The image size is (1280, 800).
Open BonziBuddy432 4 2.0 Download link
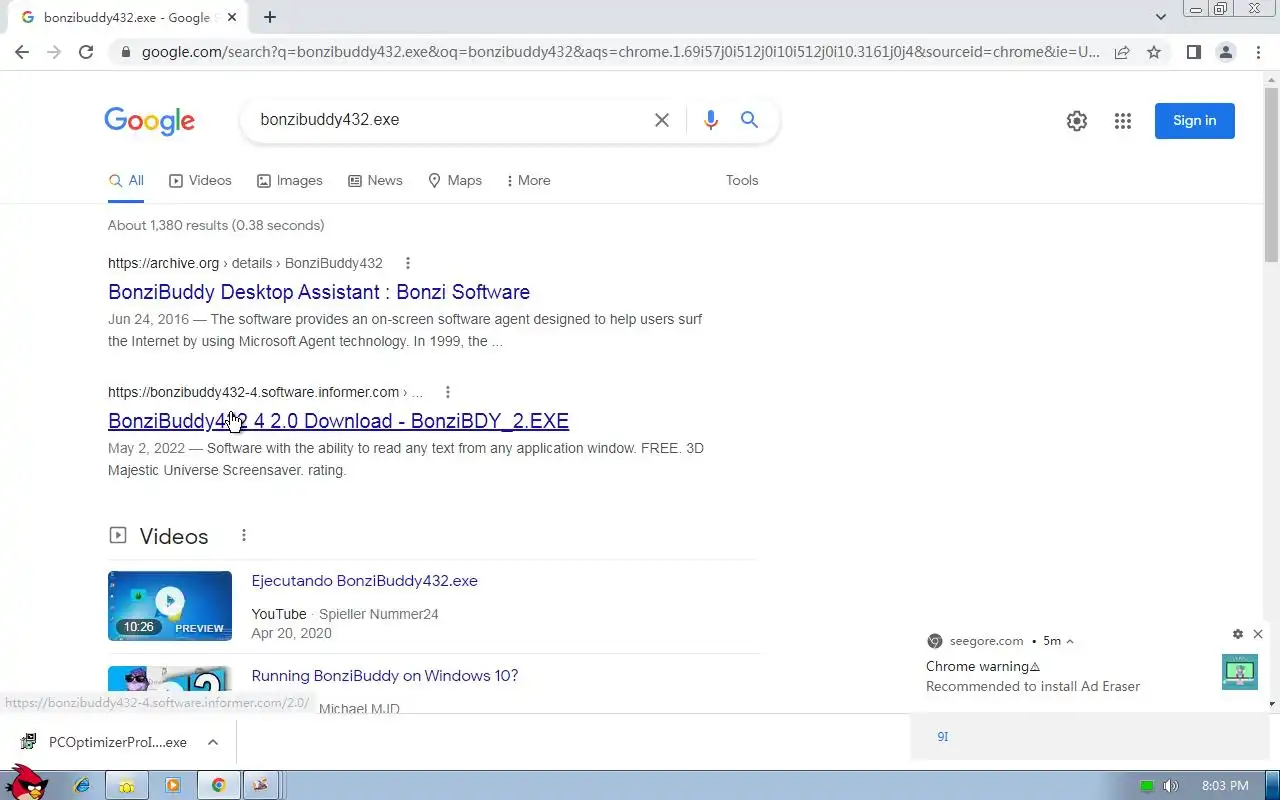coord(338,421)
